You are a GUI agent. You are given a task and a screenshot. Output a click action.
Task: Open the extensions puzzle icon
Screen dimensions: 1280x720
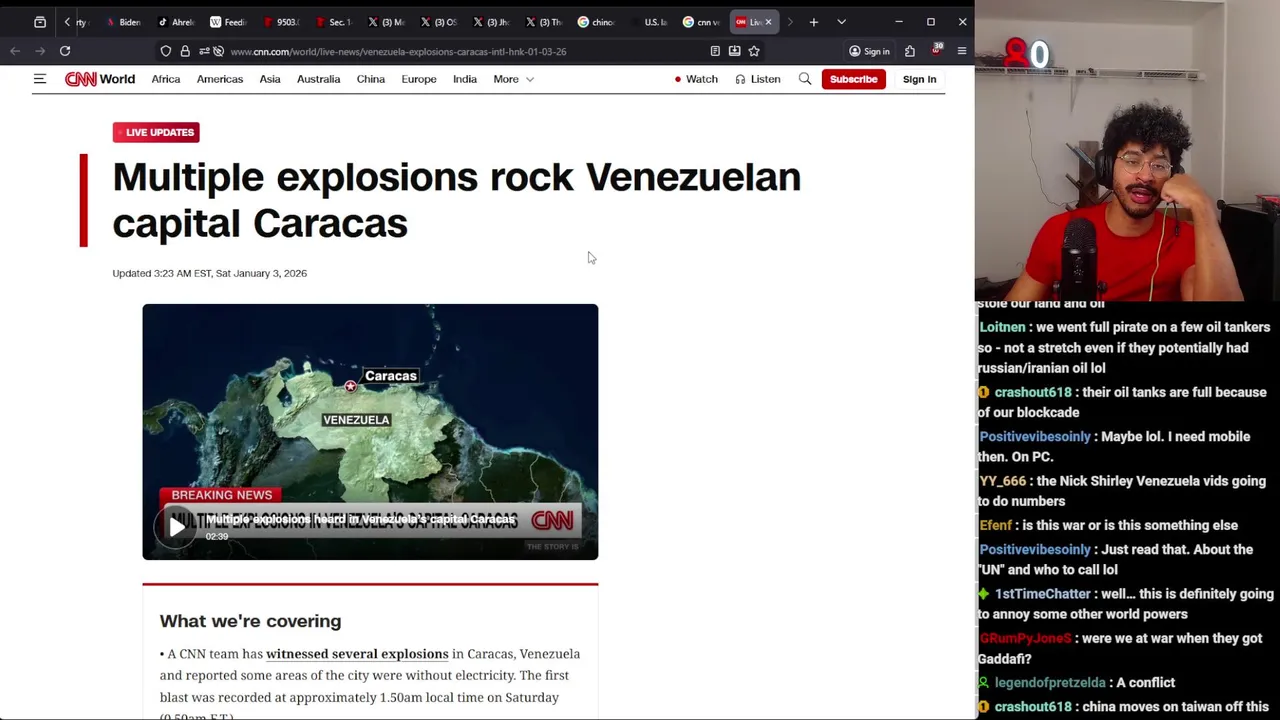(x=910, y=51)
